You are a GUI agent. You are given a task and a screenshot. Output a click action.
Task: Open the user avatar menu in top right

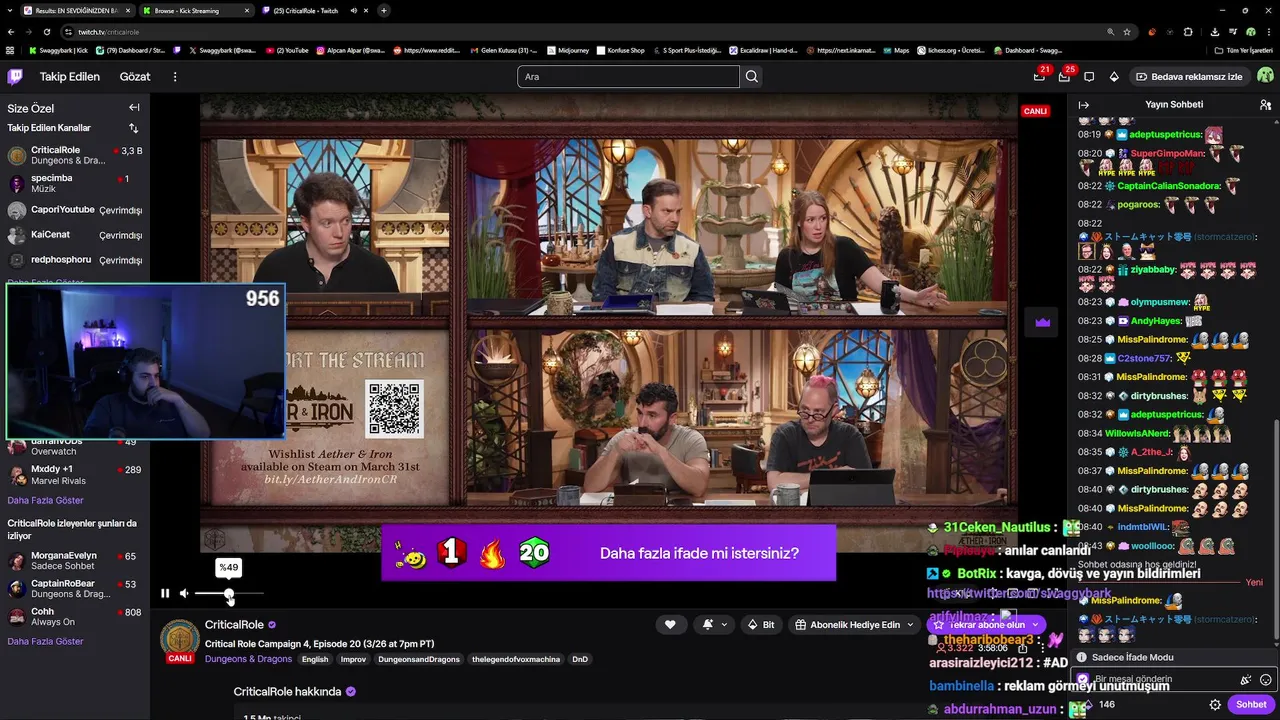point(1265,76)
